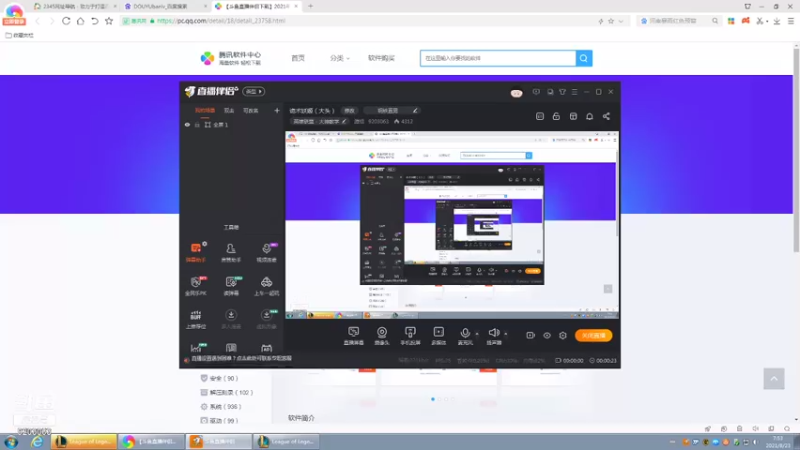Edit the game category pill with pencil
Viewport: 800px width, 450px height.
pyautogui.click(x=320, y=121)
